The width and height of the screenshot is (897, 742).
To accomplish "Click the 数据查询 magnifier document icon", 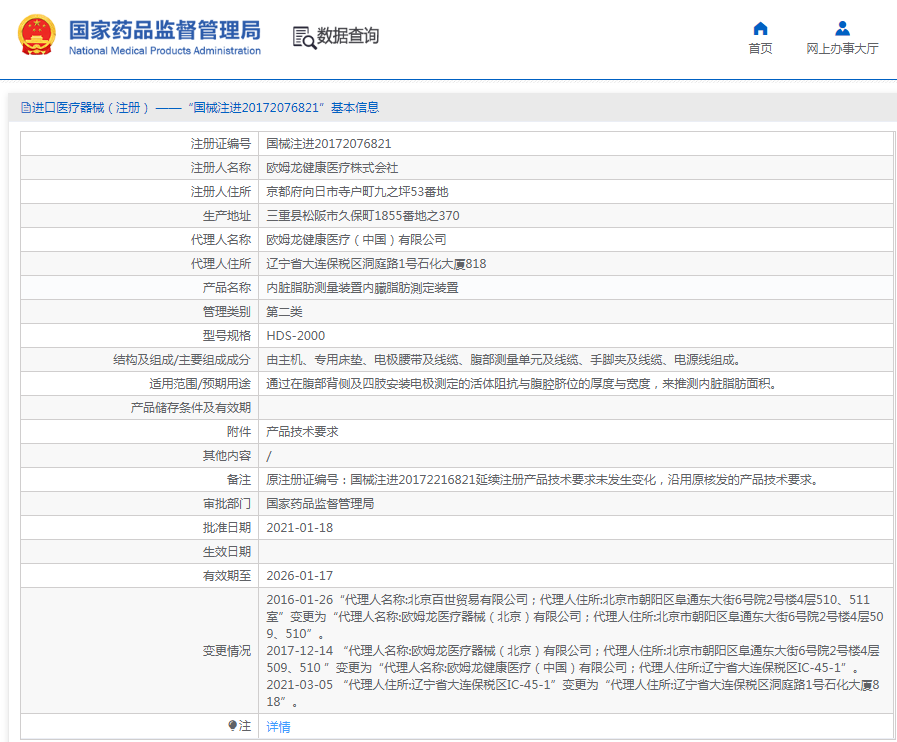I will tap(304, 37).
